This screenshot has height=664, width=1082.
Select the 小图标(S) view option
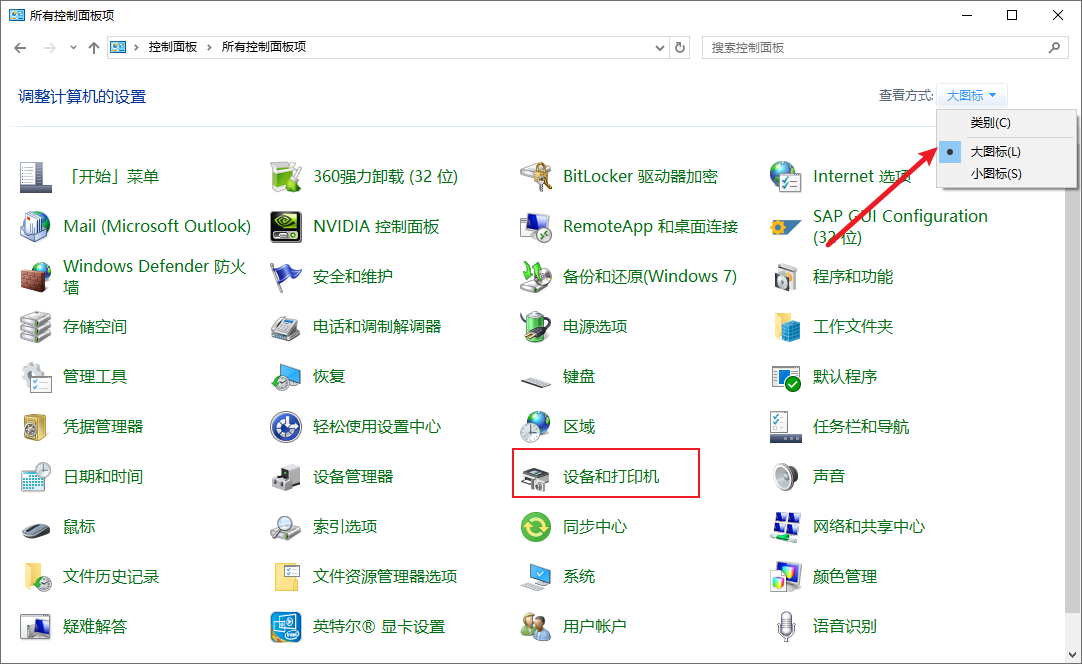coord(995,174)
